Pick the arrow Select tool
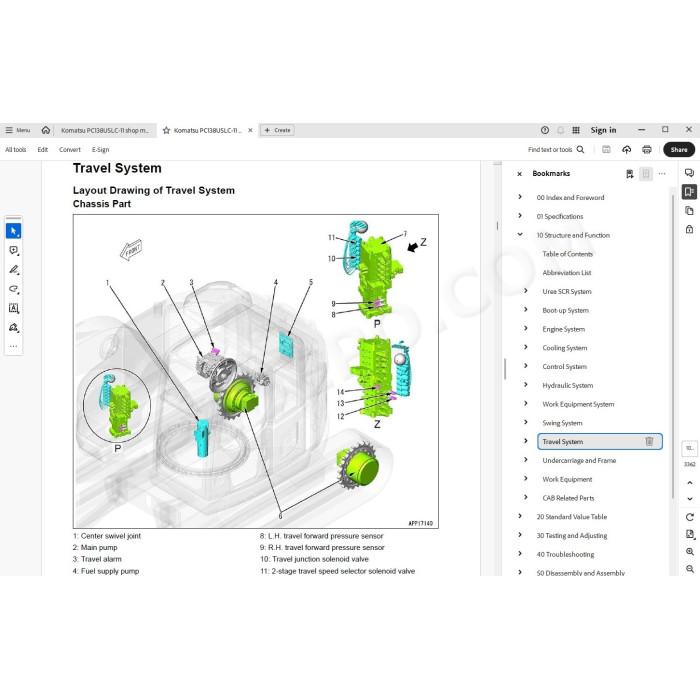The height and width of the screenshot is (700, 700). point(13,231)
